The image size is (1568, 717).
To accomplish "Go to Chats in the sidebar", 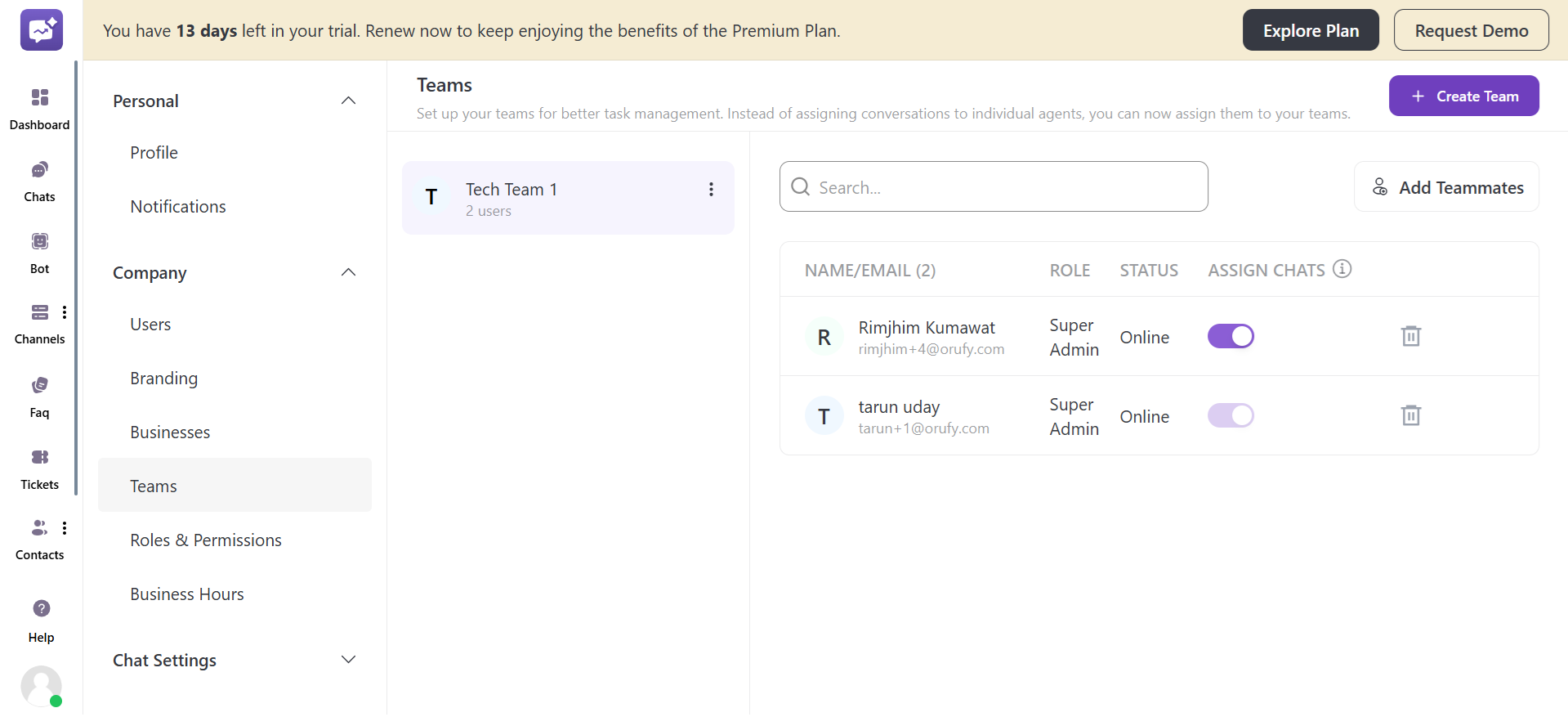I will tap(39, 170).
